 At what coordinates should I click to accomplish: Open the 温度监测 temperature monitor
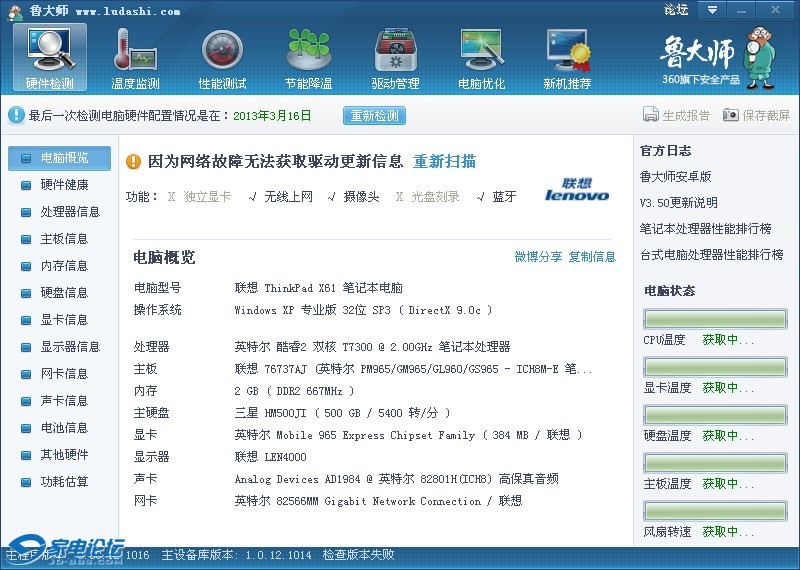135,56
